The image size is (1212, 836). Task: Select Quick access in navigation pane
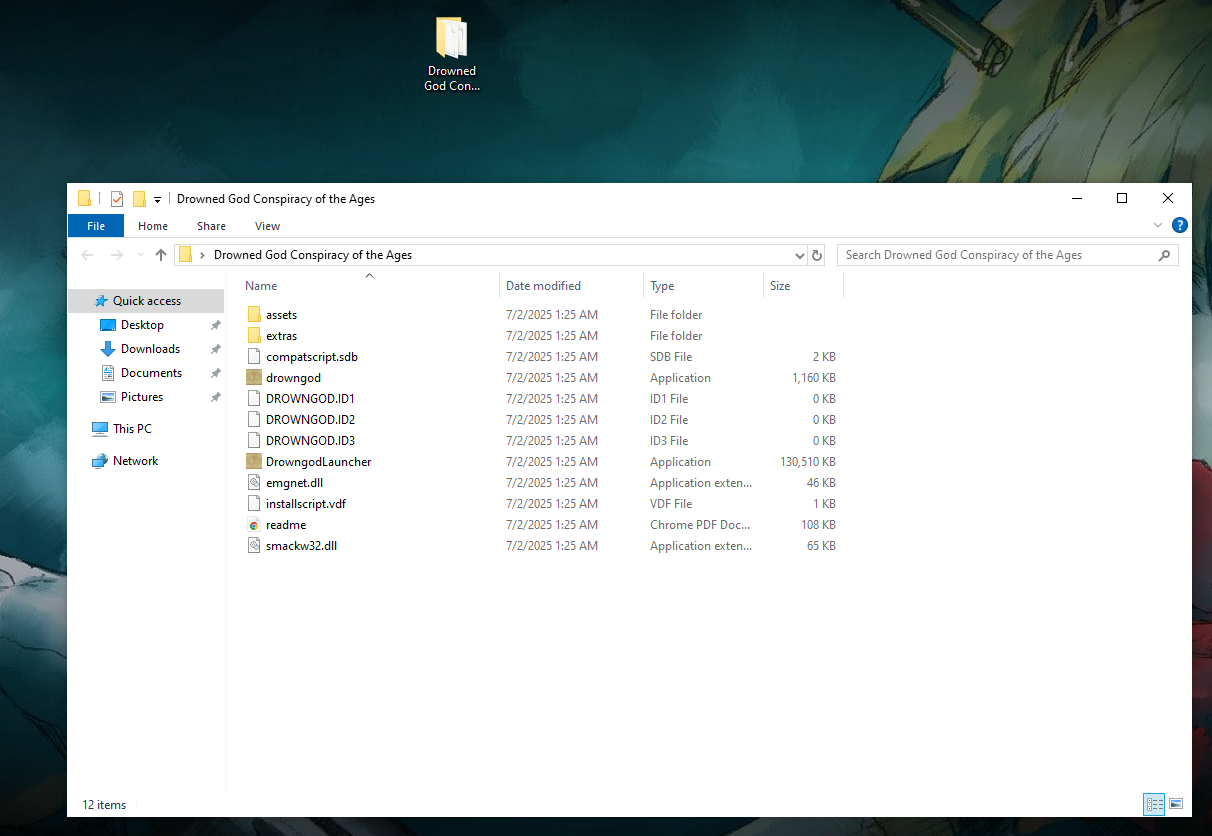click(x=146, y=301)
